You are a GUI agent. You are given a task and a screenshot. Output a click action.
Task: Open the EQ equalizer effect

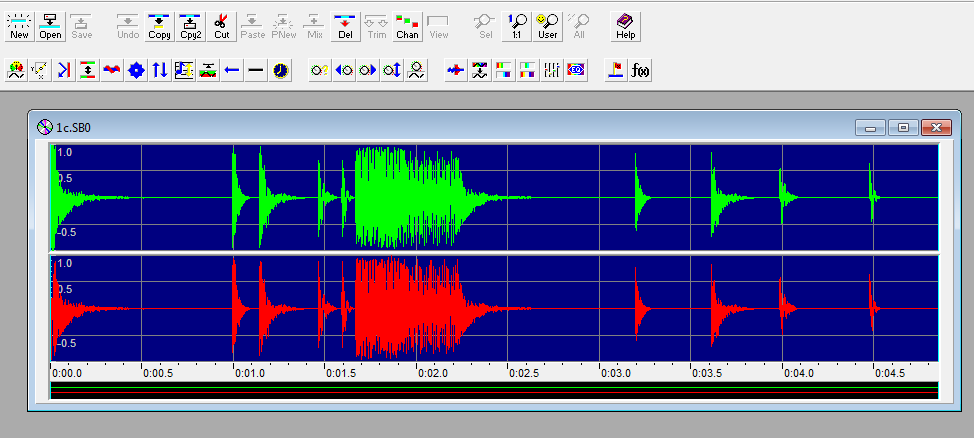click(576, 70)
